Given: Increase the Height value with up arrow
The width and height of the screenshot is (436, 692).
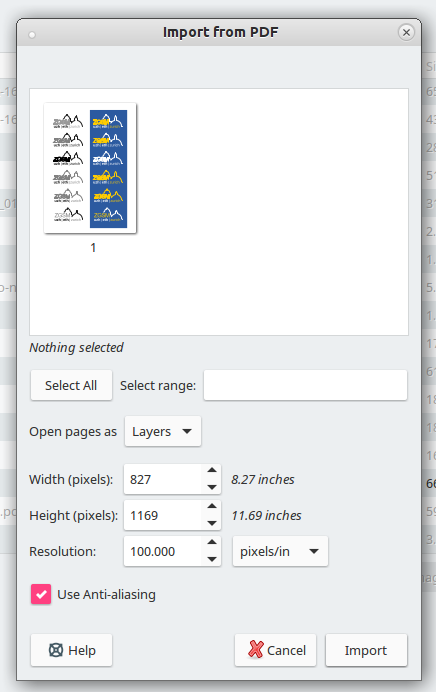Looking at the screenshot, I should 212,507.
